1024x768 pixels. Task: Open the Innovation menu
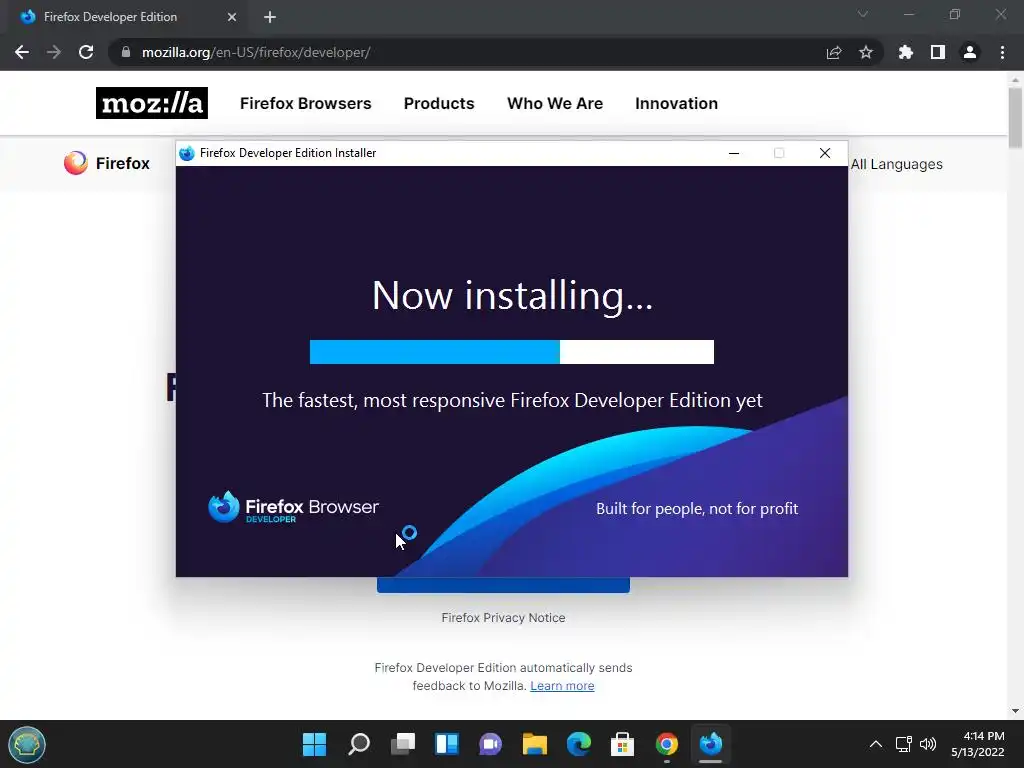point(677,103)
